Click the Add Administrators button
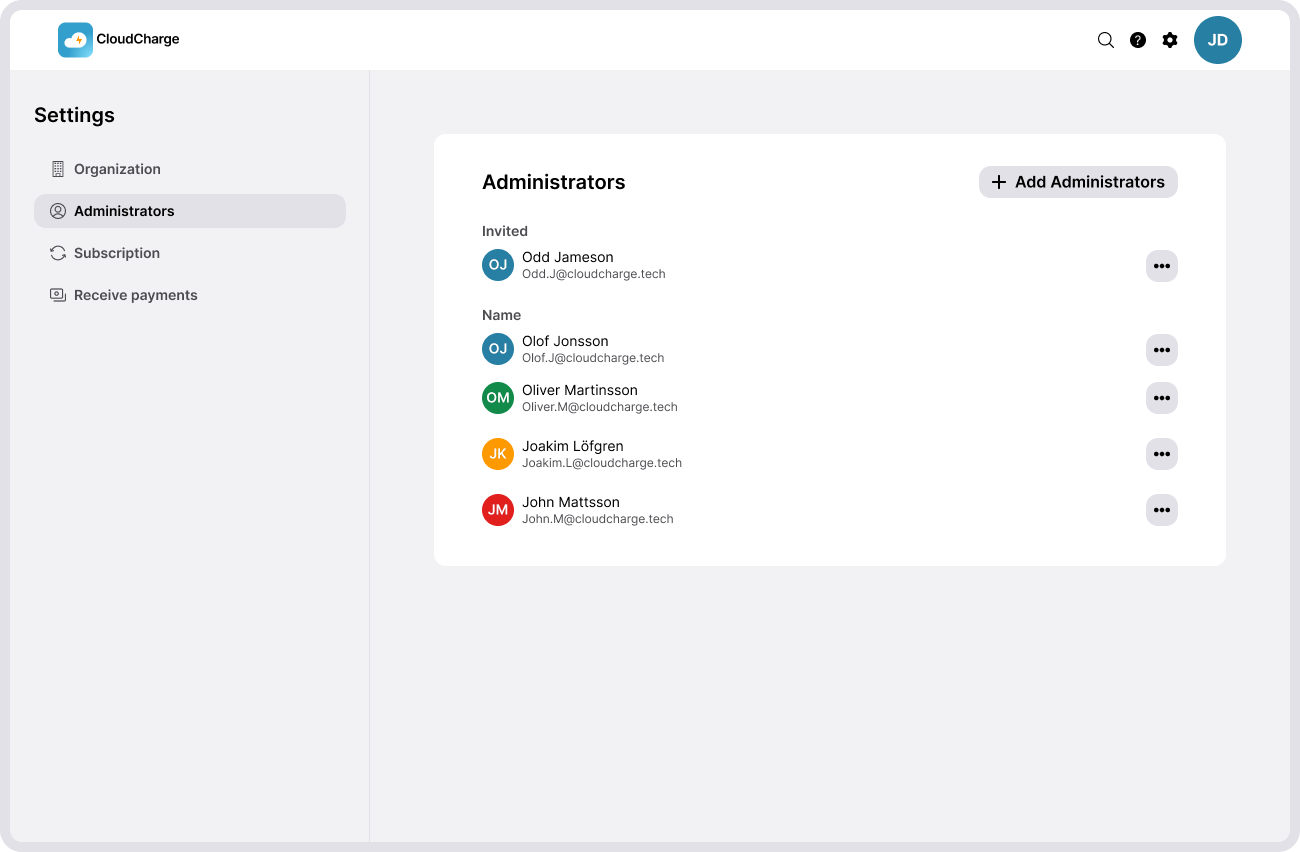The width and height of the screenshot is (1300, 852). (1078, 182)
